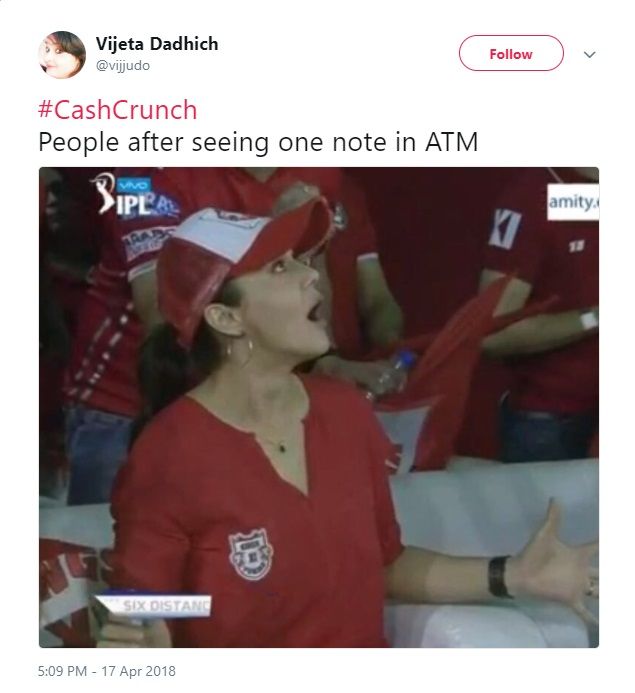Viewport: 635px width, 693px height.
Task: Click the white K logo on jersey
Action: click(505, 229)
